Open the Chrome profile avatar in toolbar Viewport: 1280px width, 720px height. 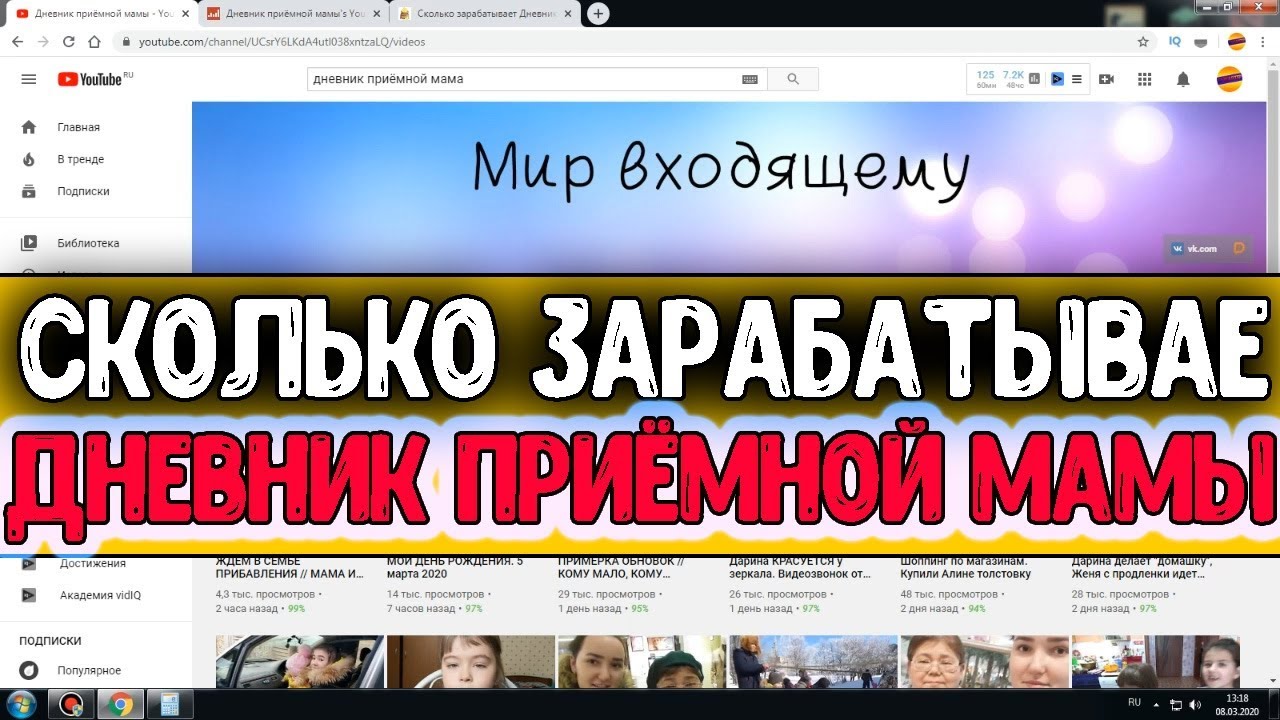(1237, 42)
